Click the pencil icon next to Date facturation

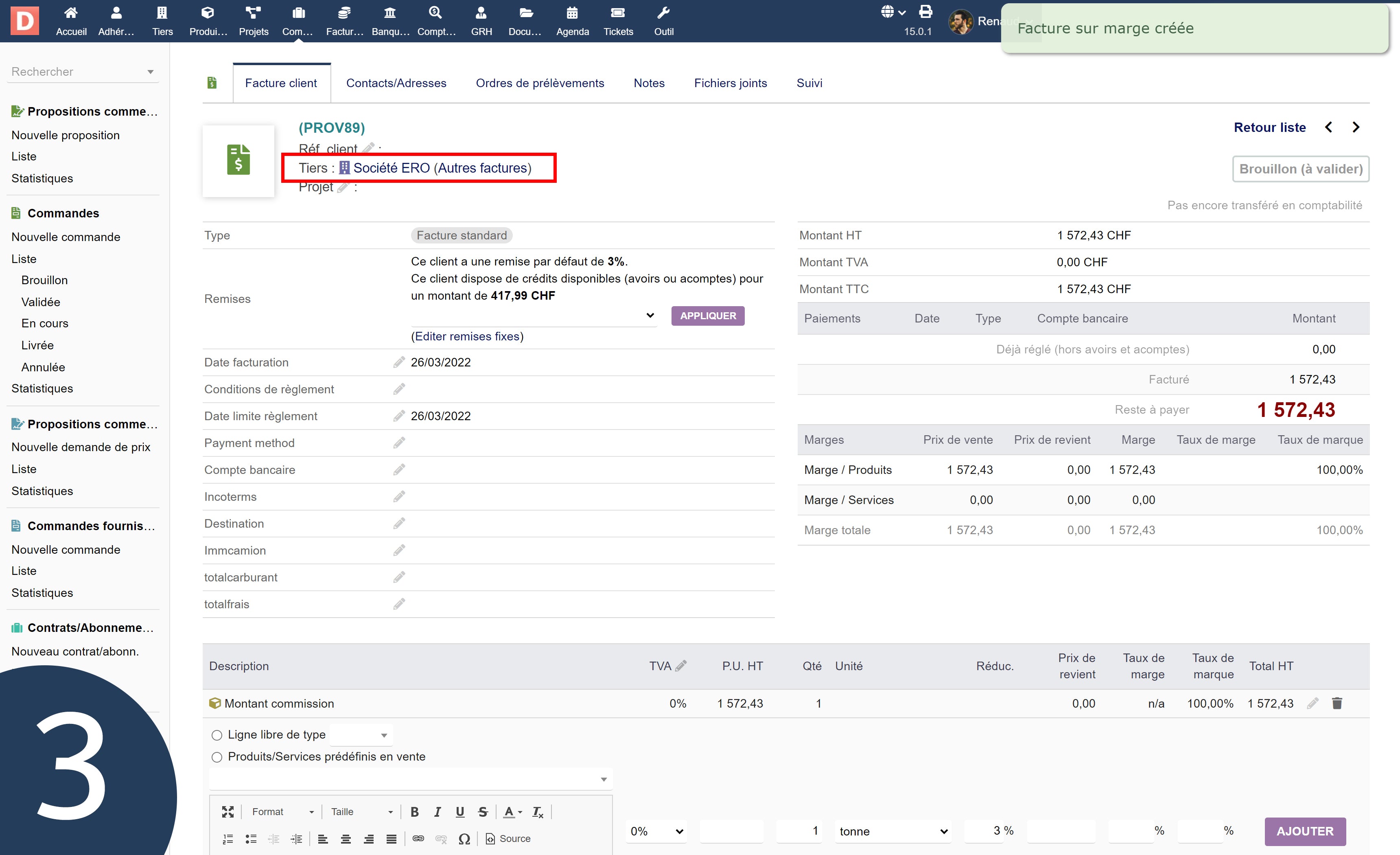[399, 362]
